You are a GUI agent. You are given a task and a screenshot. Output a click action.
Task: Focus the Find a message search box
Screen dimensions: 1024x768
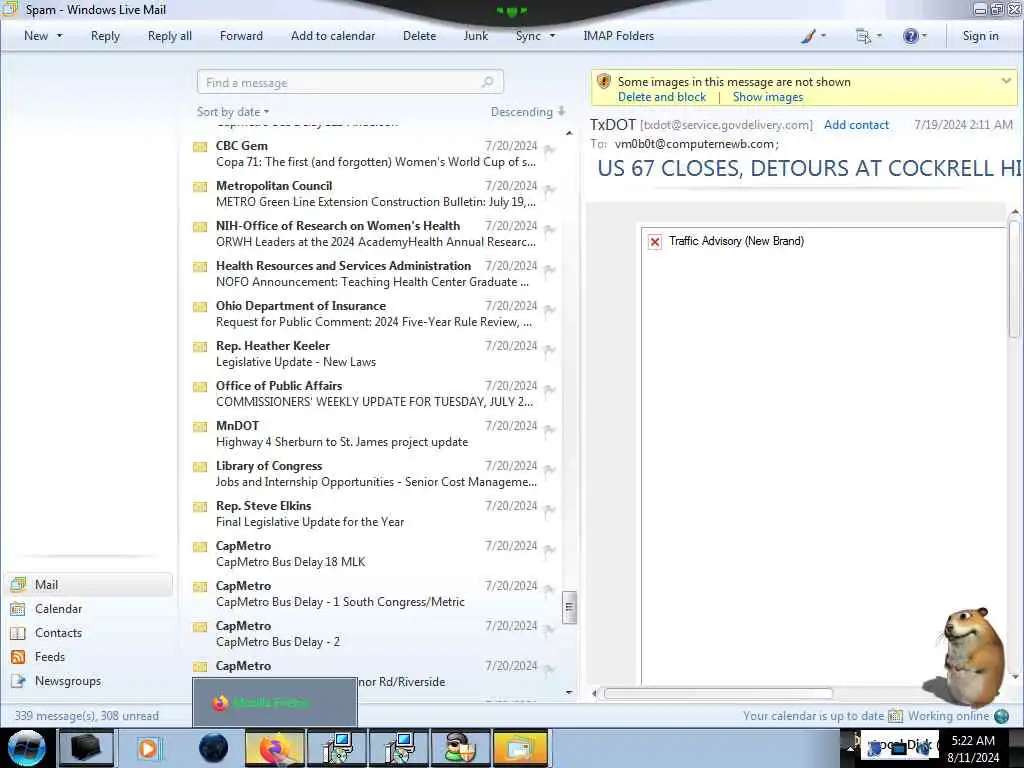tap(350, 82)
